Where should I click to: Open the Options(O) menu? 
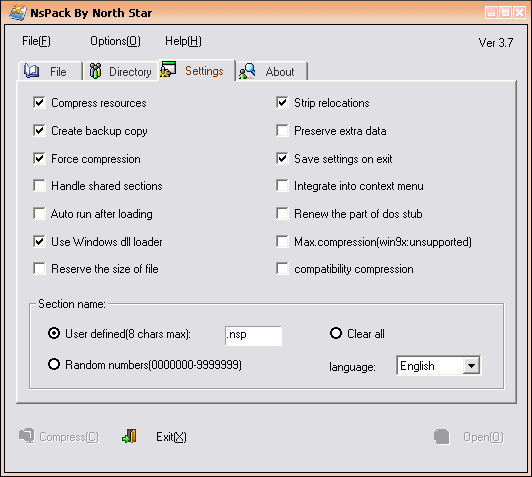click(x=115, y=41)
